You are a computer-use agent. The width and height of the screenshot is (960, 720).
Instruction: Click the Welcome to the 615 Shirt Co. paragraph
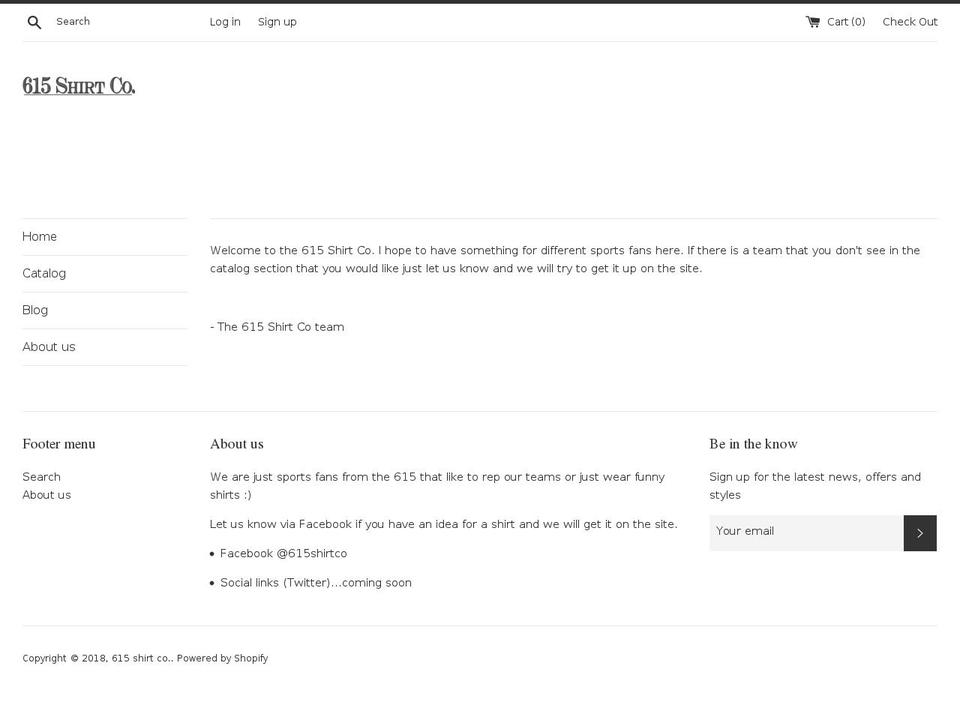tap(565, 260)
